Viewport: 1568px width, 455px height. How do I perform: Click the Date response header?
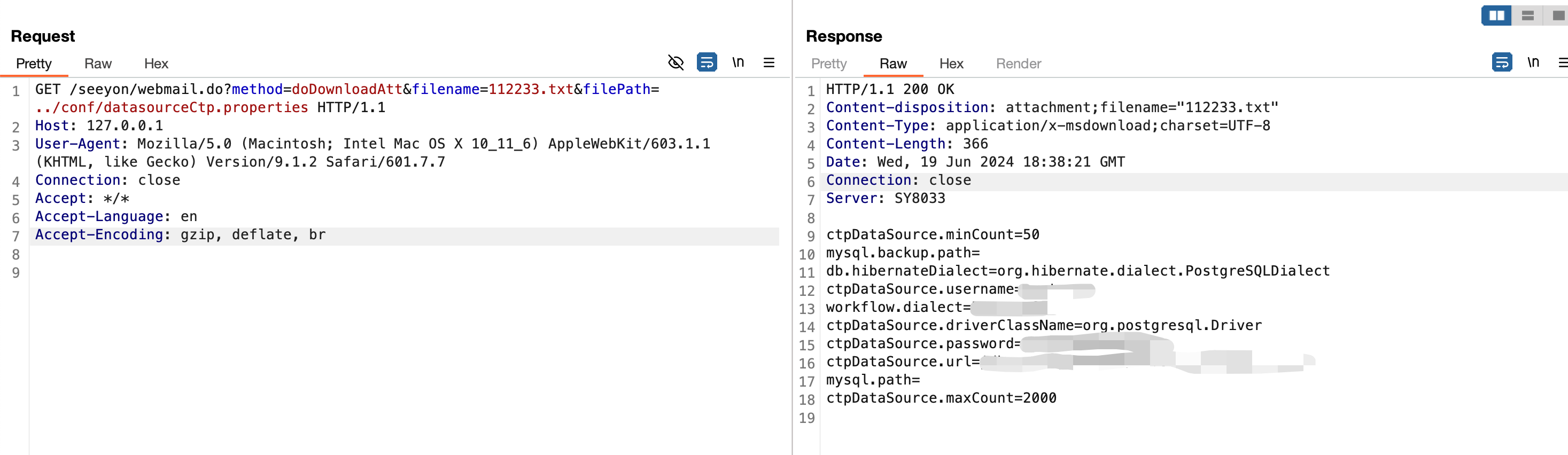pyautogui.click(x=975, y=162)
